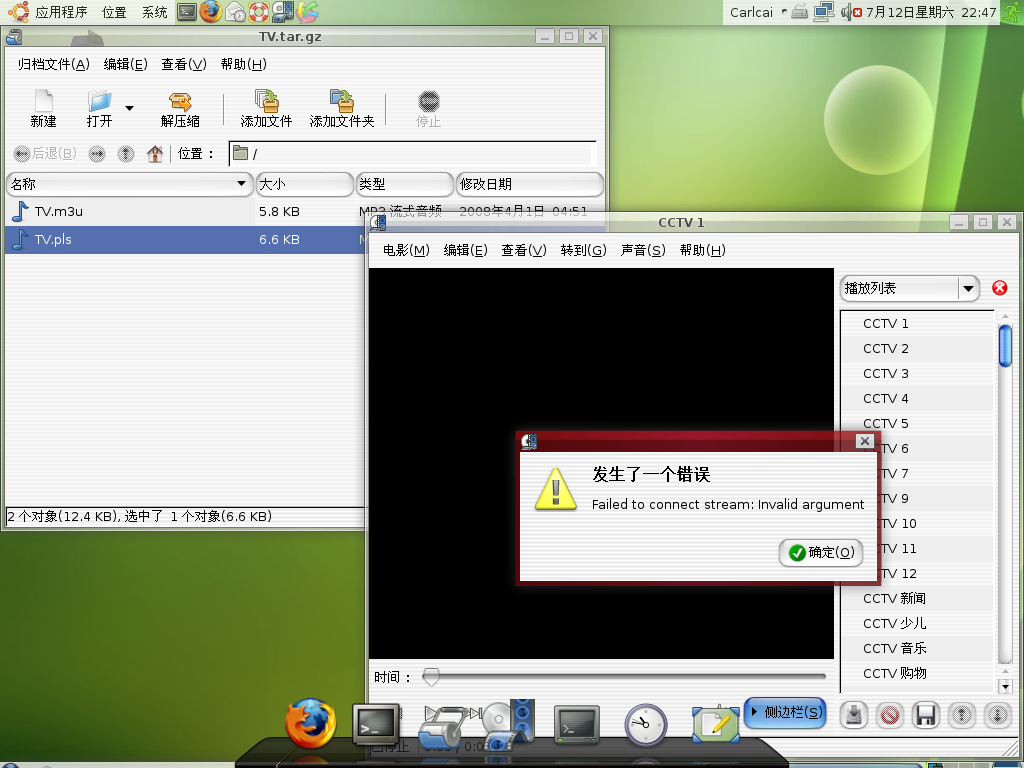Expand the arrow next to Open button
The image size is (1024, 768).
pos(129,108)
